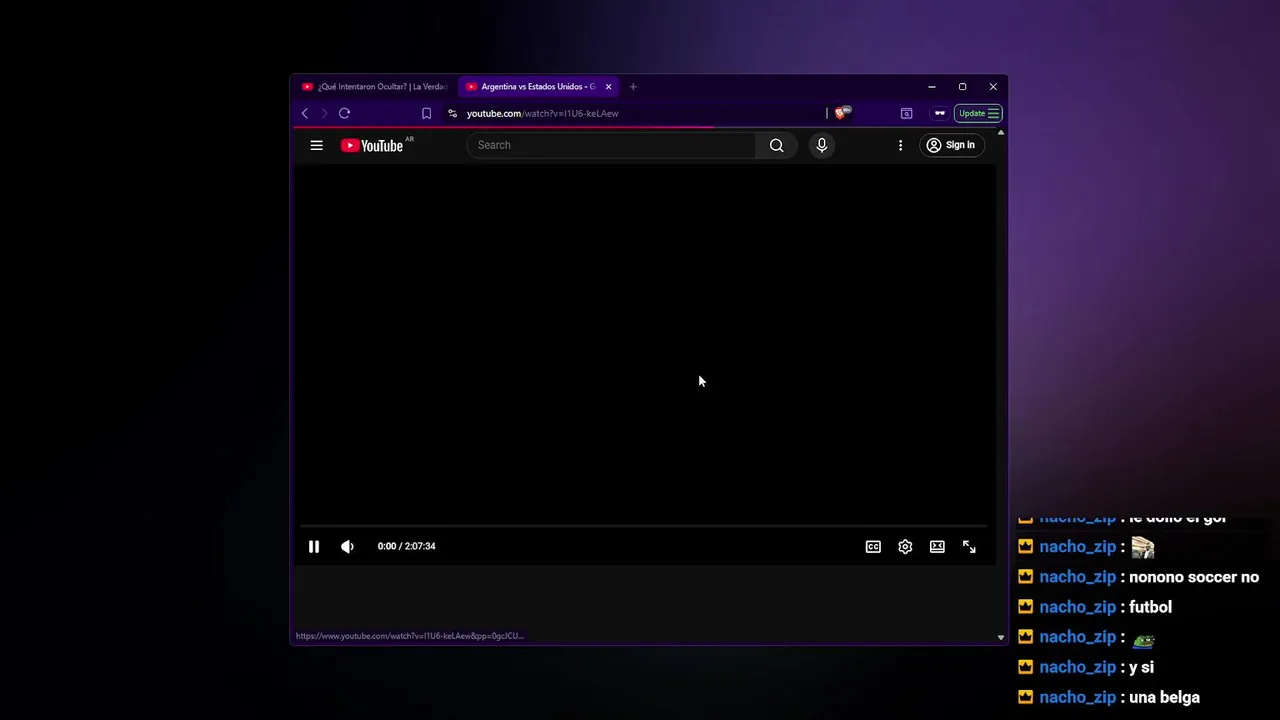Minimize the browser window
1280x720 pixels.
(x=931, y=87)
